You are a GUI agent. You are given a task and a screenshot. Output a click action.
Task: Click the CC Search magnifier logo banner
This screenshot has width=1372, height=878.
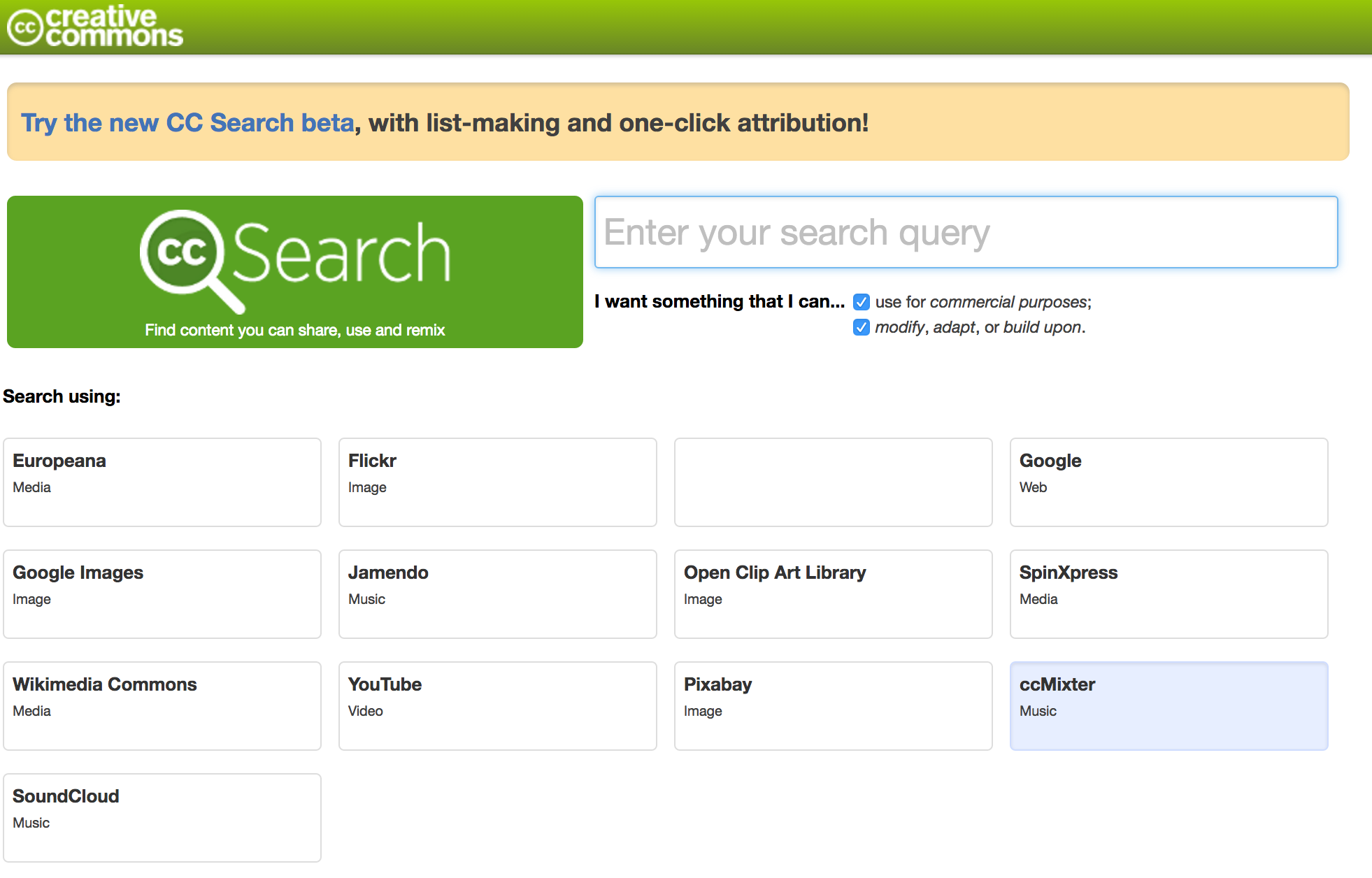pyautogui.click(x=294, y=259)
